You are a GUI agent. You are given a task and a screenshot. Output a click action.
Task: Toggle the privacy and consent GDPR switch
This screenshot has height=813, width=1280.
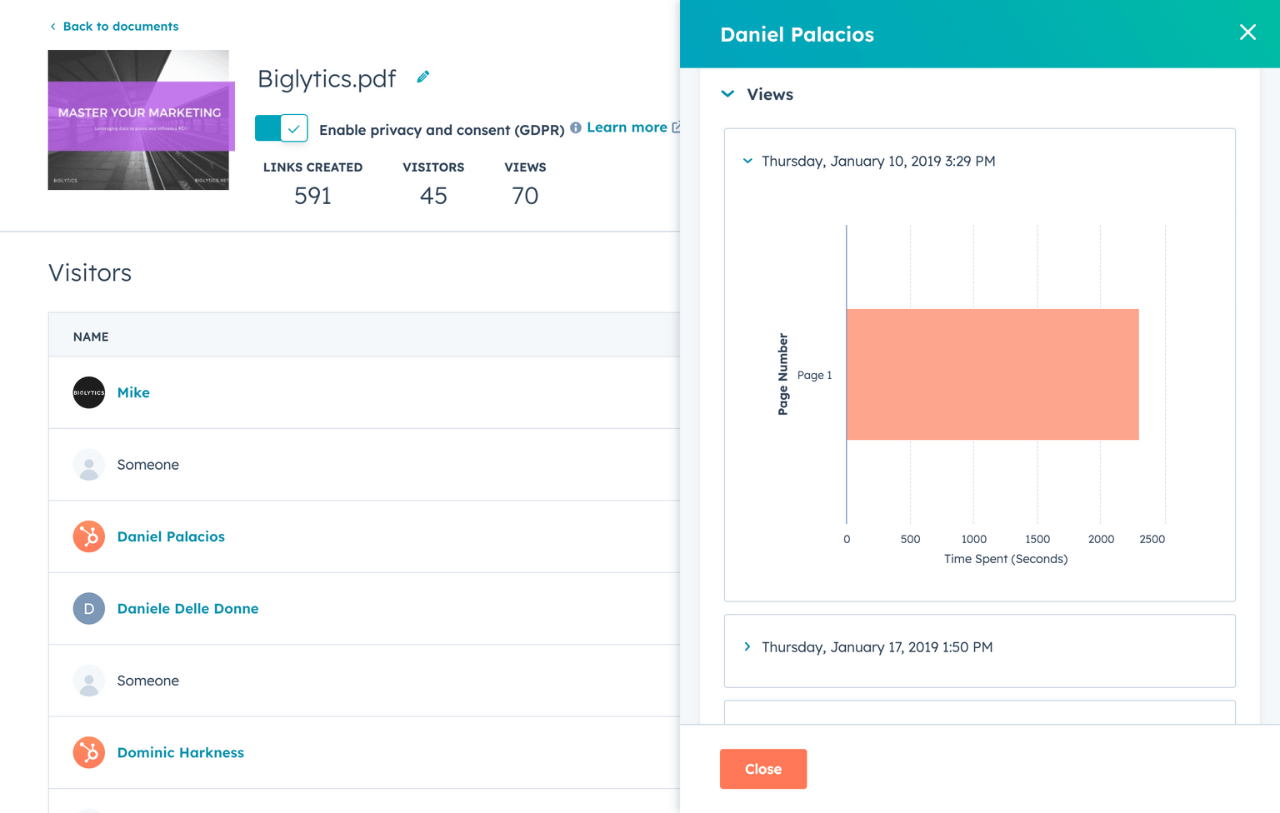pos(281,128)
